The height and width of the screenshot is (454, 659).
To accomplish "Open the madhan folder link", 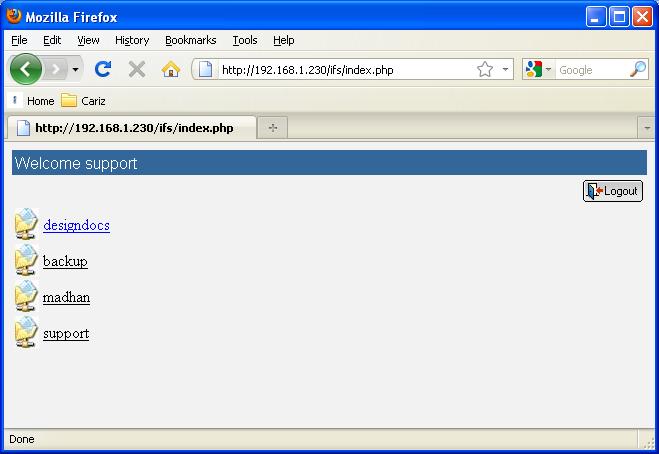I will [x=66, y=298].
